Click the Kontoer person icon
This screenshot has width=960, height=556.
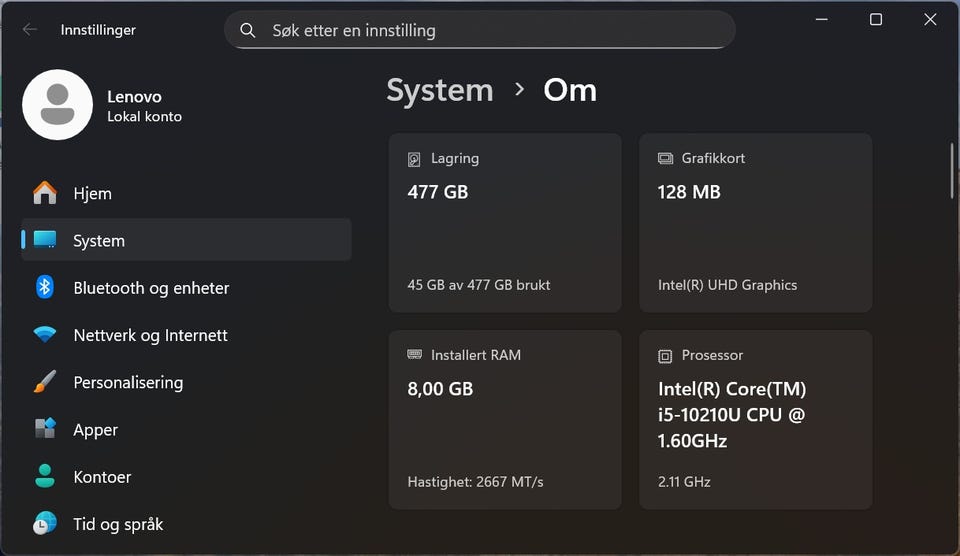click(45, 477)
